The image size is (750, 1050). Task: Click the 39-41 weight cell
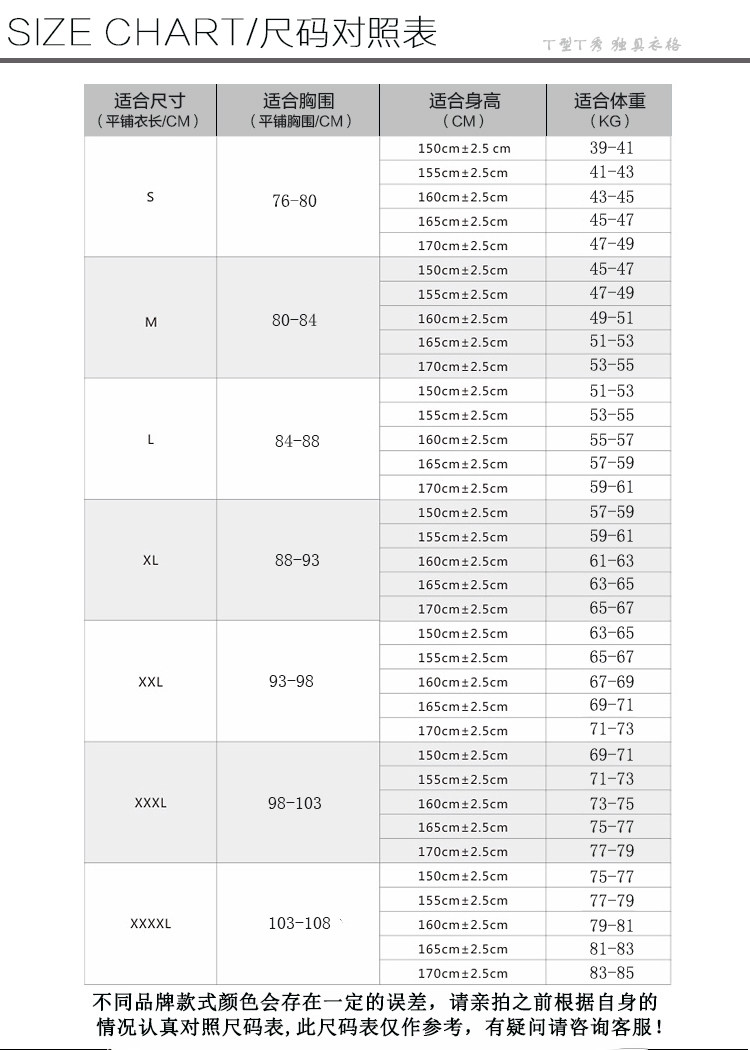609,148
